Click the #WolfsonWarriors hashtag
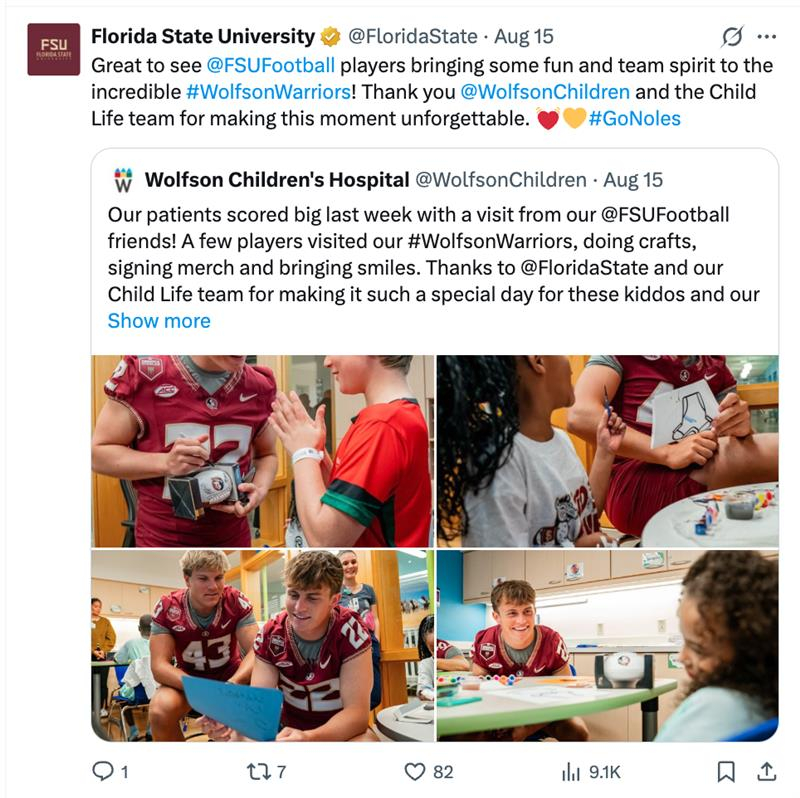800x798 pixels. pyautogui.click(x=267, y=92)
